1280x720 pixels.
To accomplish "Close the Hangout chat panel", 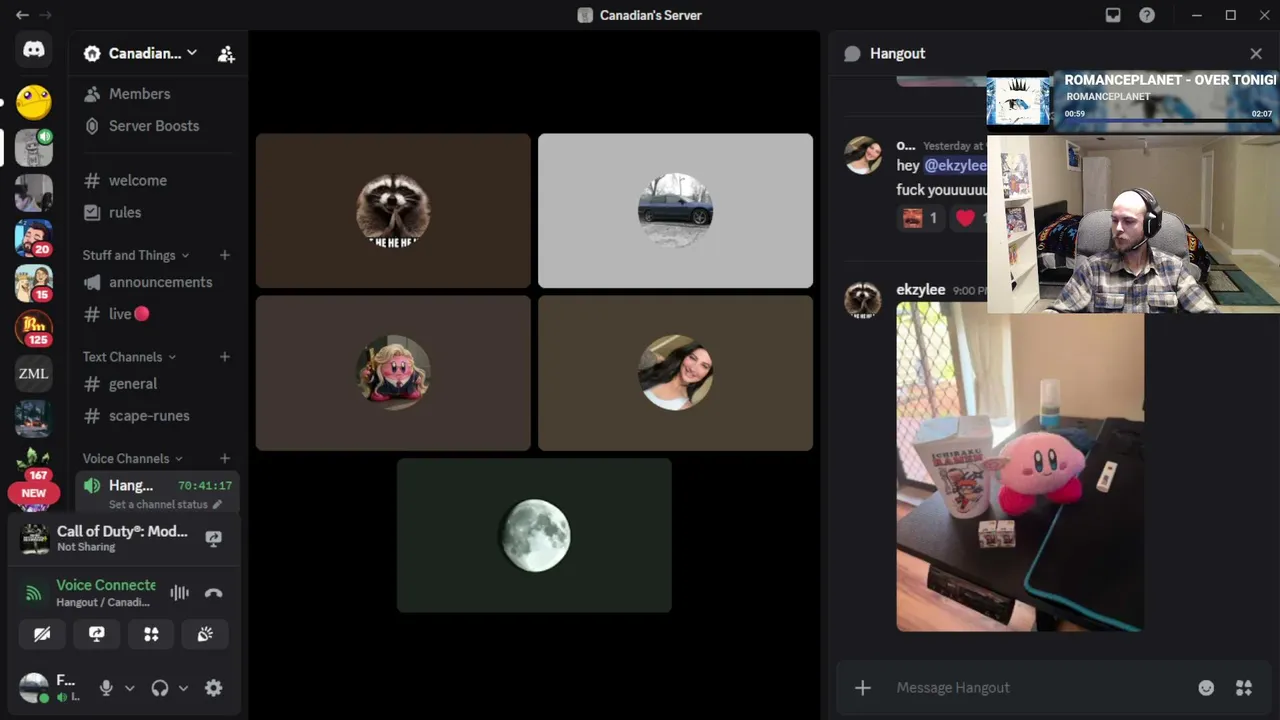I will coord(1256,54).
